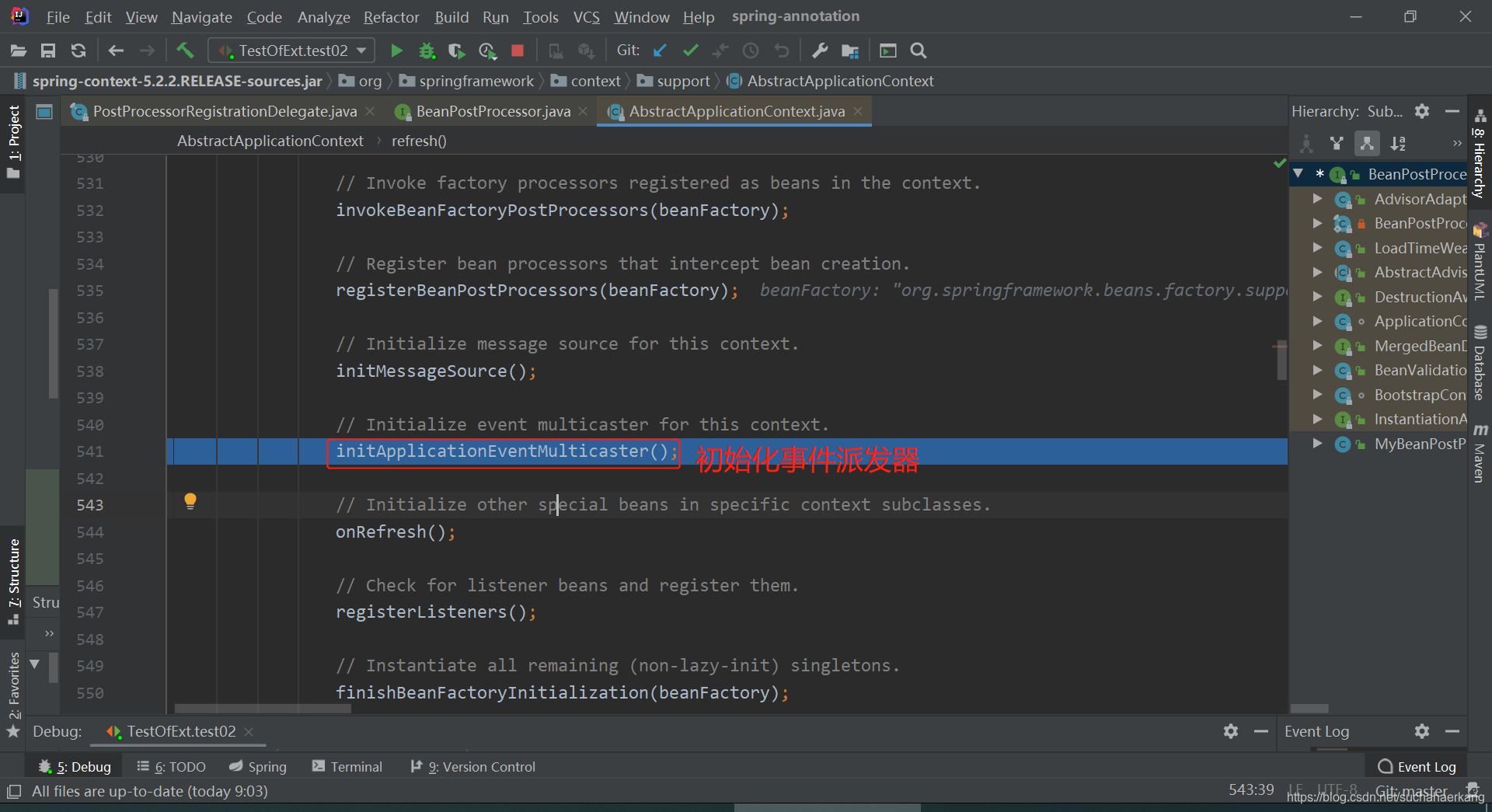Click refresh() in editor breadcrumb
1492x812 pixels.
(x=419, y=141)
